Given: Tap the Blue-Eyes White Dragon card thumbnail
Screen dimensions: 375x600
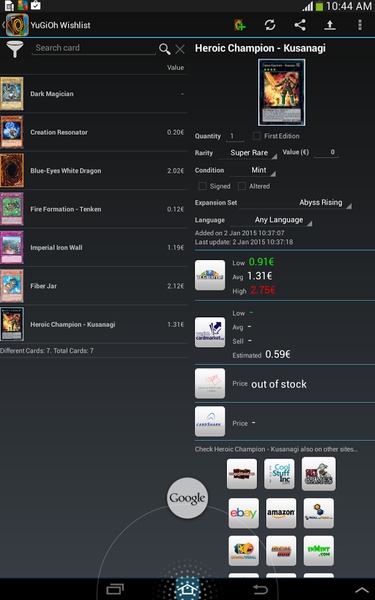Looking at the screenshot, I should (12, 171).
